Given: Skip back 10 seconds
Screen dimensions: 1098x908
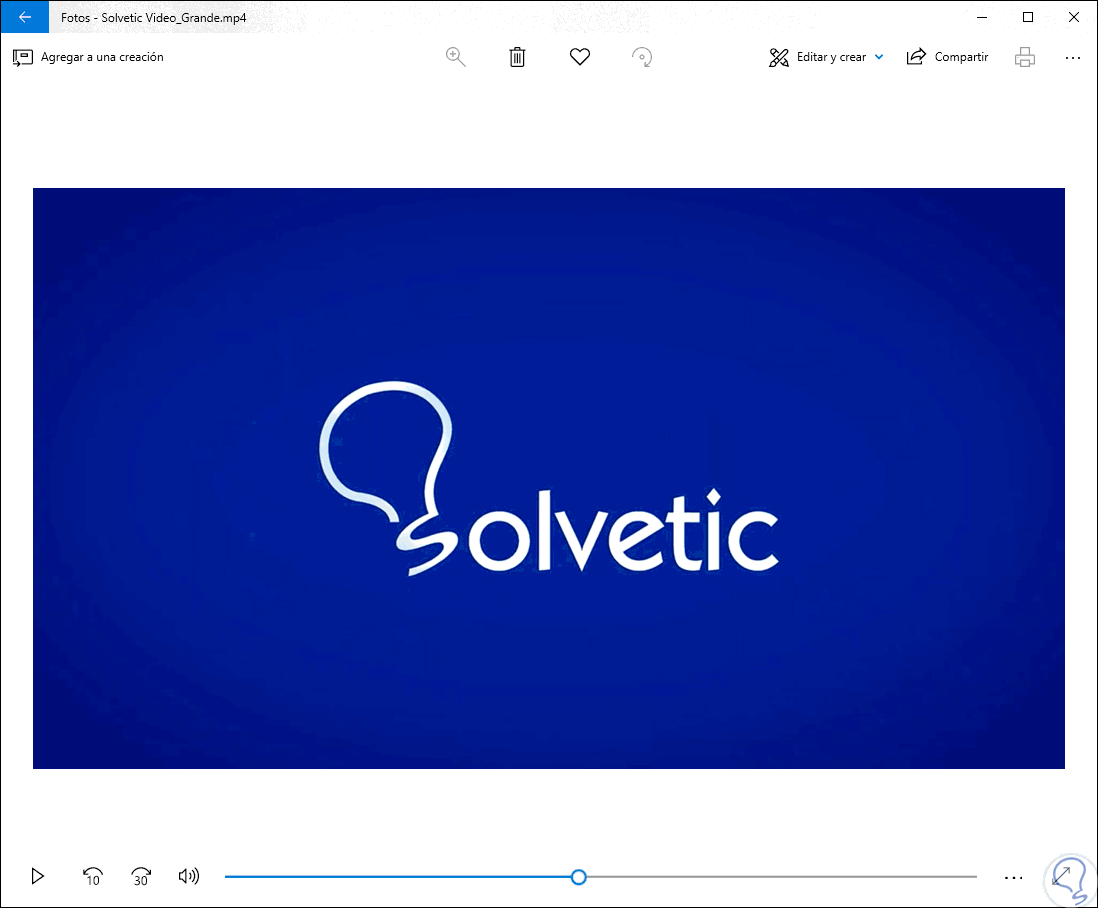Looking at the screenshot, I should click(92, 876).
